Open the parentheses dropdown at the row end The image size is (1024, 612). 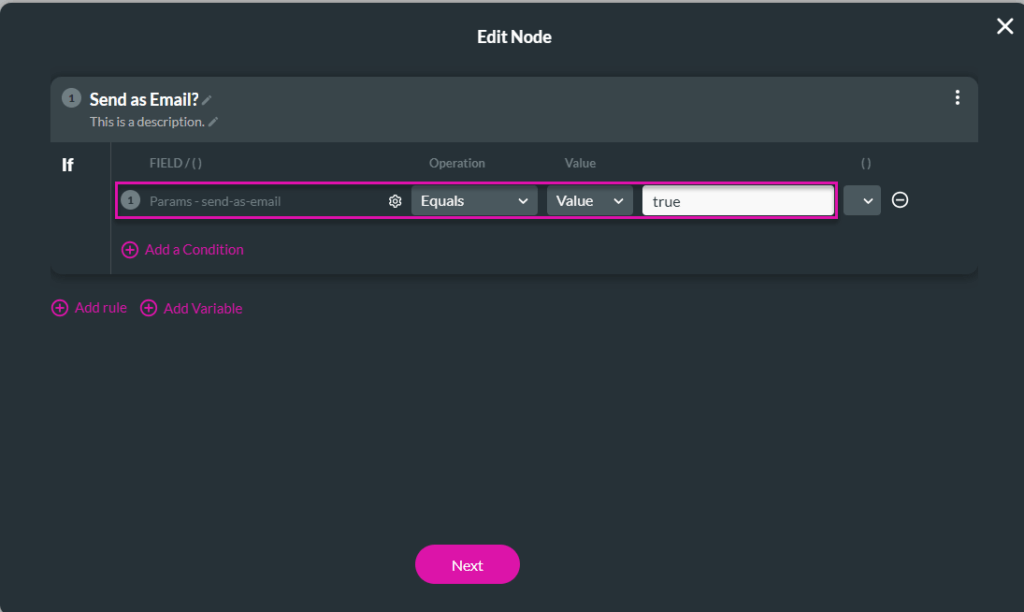coord(862,201)
